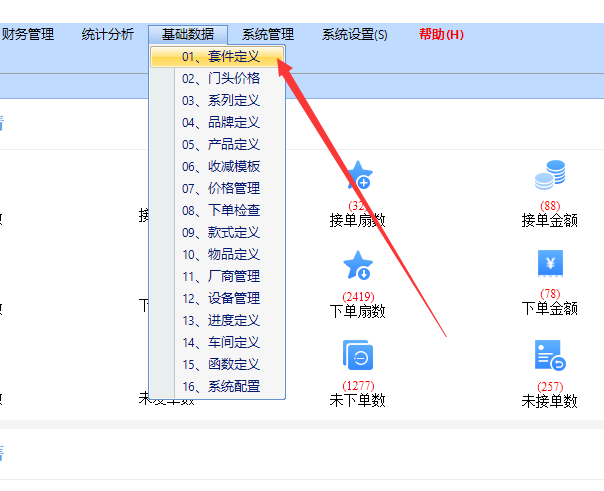Click the 未下单数 label text
Viewport: 604px width, 491px height.
358,401
